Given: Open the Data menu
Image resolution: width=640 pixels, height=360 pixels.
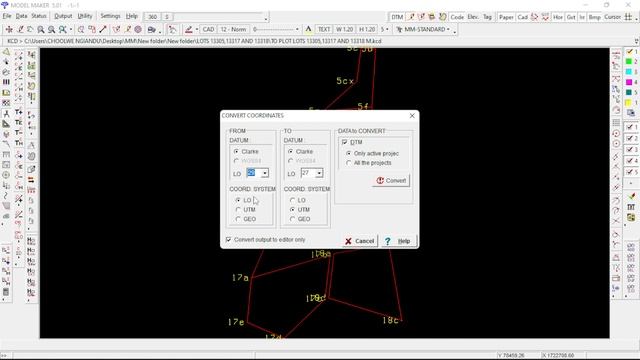Looking at the screenshot, I should click(x=21, y=16).
